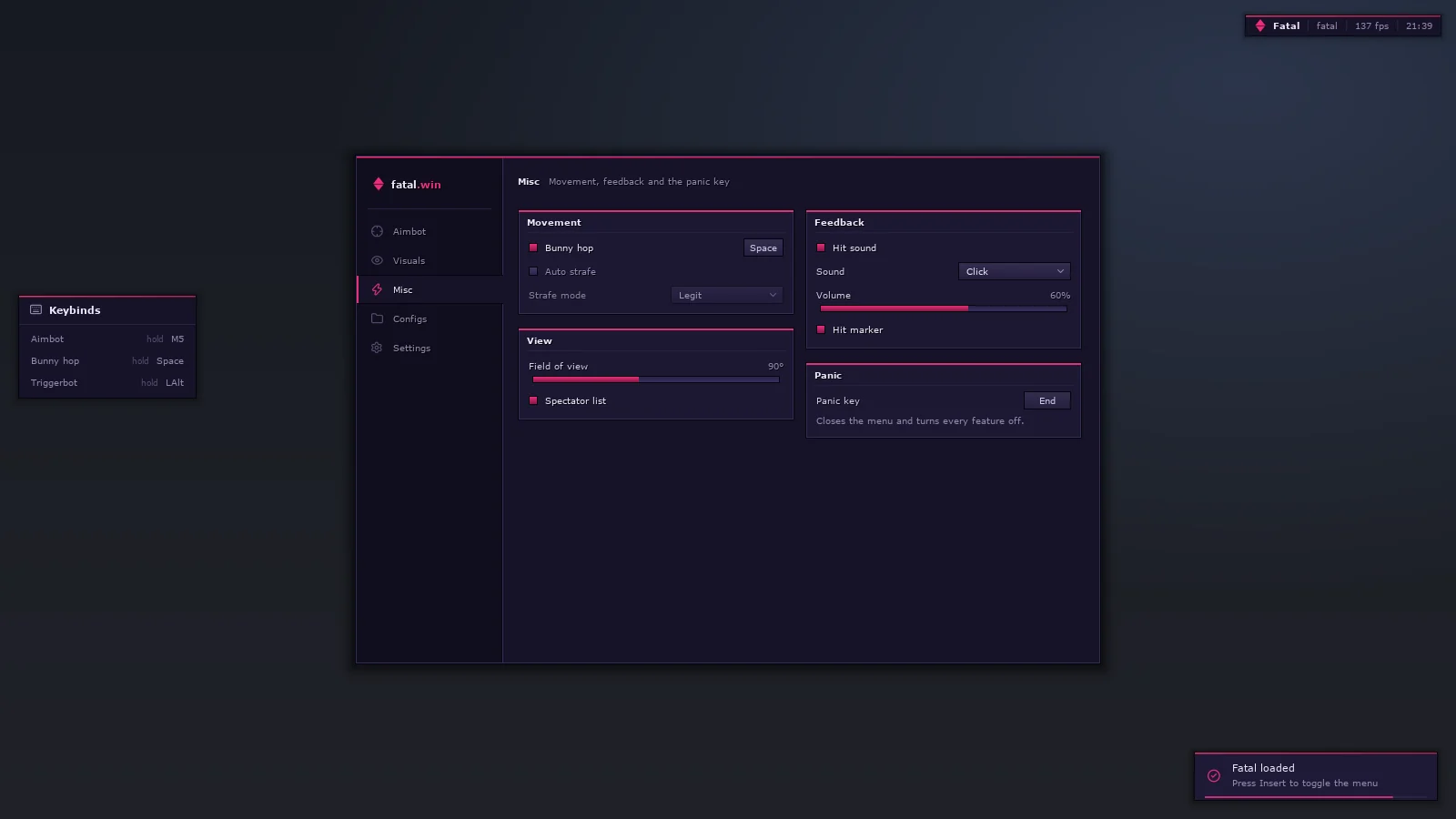Click the Aimbot crosshair icon in sidebar

(377, 231)
